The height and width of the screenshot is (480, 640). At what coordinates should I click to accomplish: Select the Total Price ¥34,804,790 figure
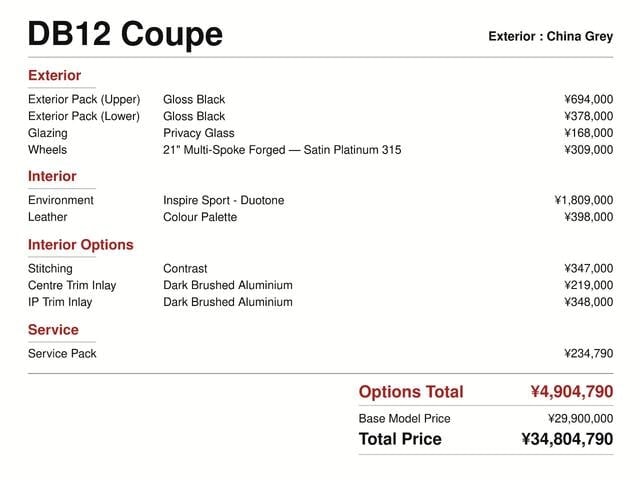point(567,439)
